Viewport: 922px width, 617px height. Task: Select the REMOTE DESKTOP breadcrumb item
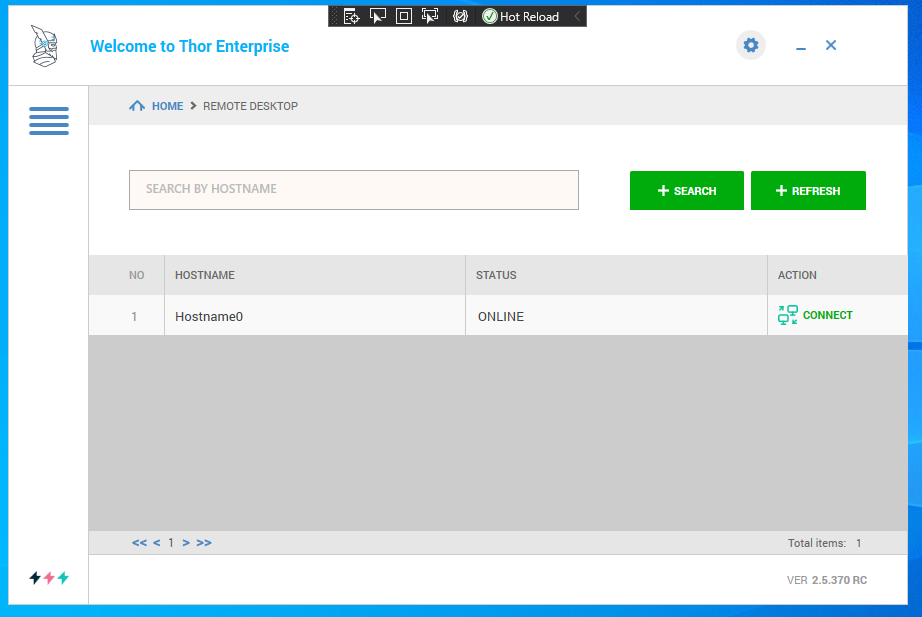click(x=250, y=106)
